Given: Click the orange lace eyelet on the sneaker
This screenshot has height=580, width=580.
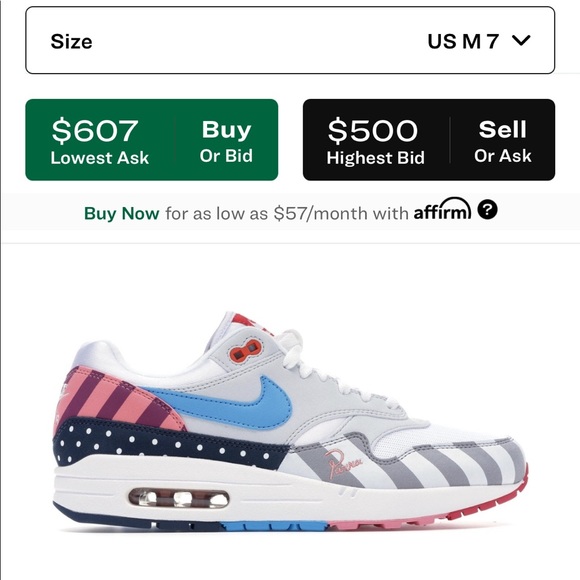Looking at the screenshot, I should pos(246,350).
